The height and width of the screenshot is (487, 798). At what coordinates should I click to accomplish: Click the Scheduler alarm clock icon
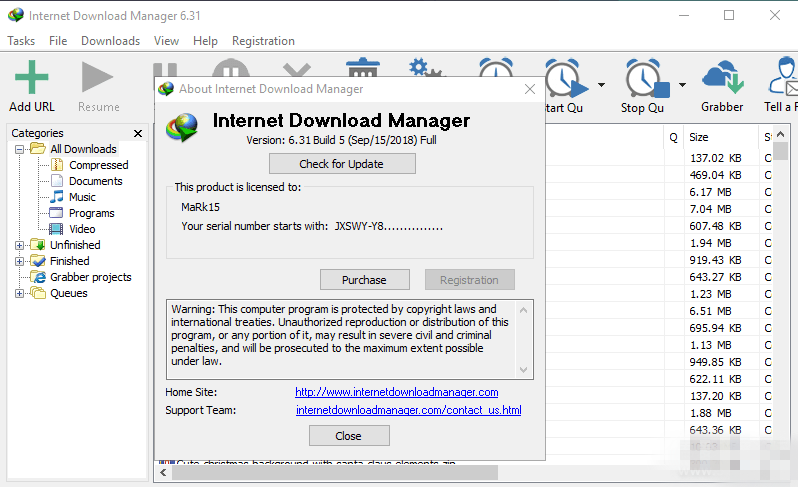(x=496, y=67)
